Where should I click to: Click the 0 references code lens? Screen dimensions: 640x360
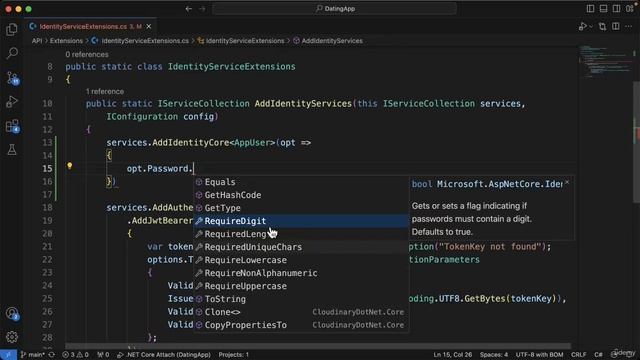(x=87, y=54)
